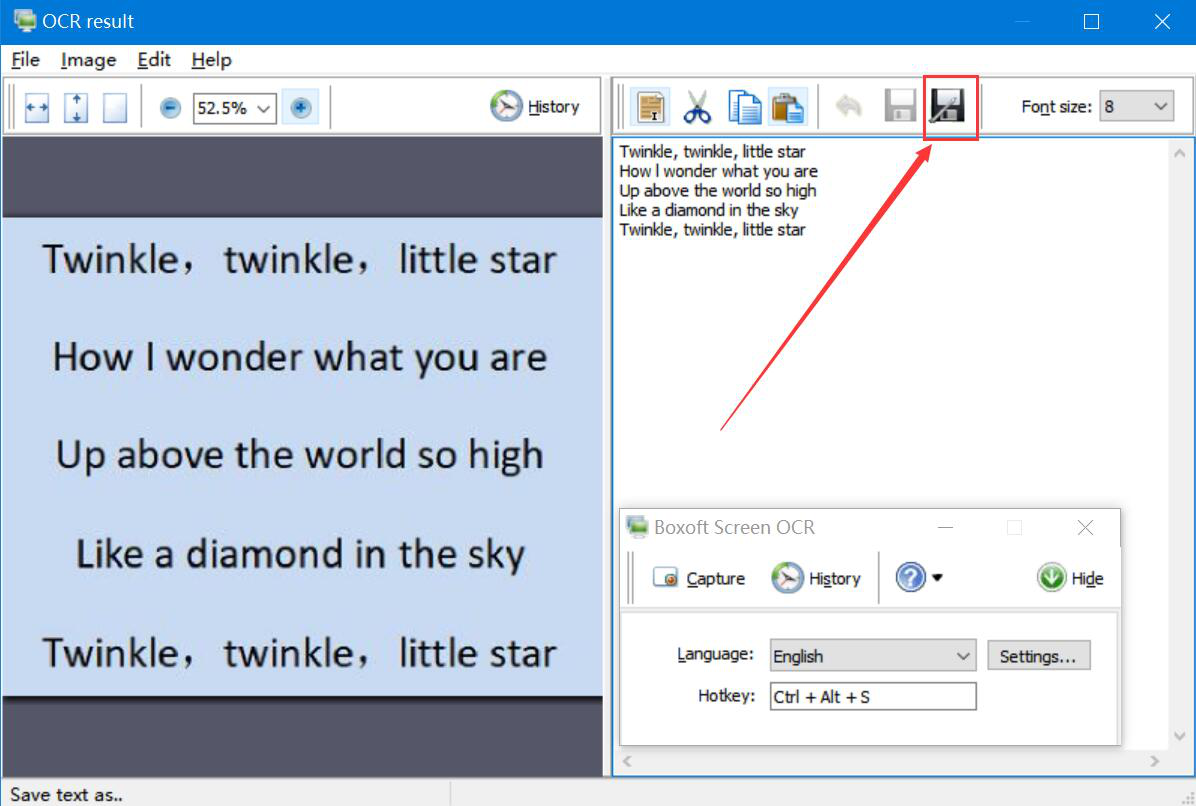Click the vertical scrollbar up arrow in text pane
The width and height of the screenshot is (1196, 806).
pos(1179,153)
